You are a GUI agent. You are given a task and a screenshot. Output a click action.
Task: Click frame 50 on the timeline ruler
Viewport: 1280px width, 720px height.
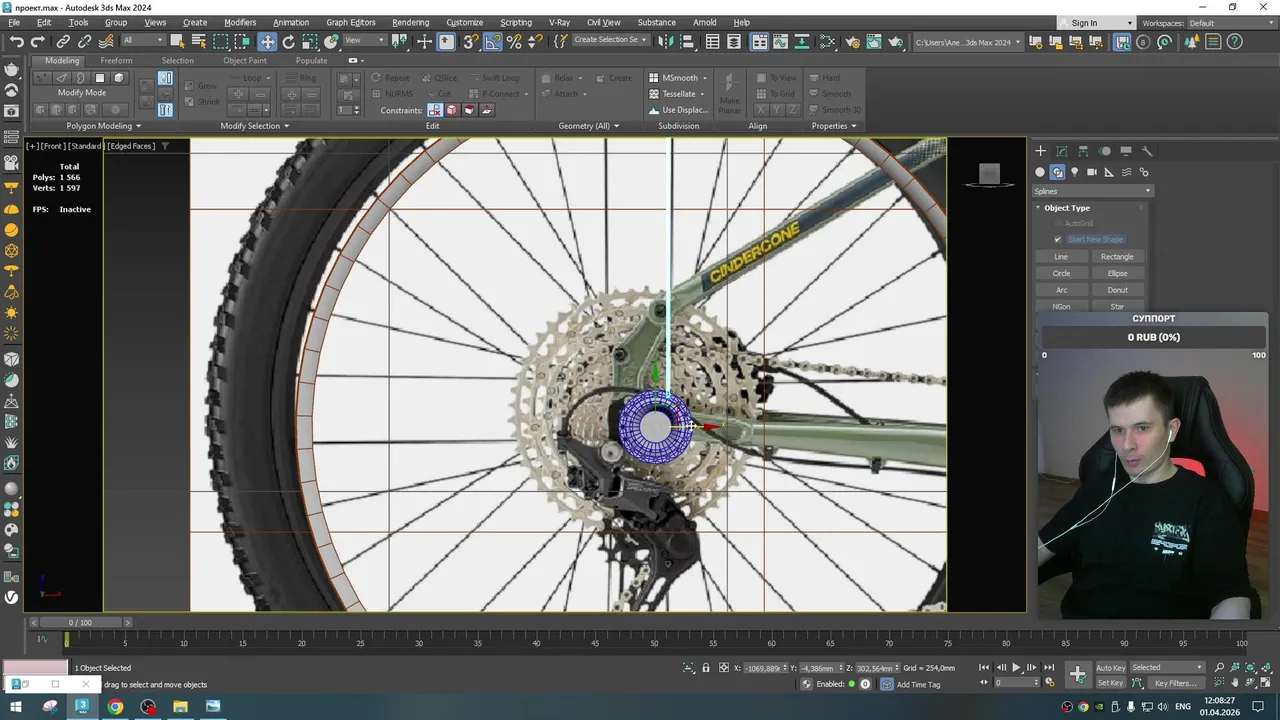[654, 641]
